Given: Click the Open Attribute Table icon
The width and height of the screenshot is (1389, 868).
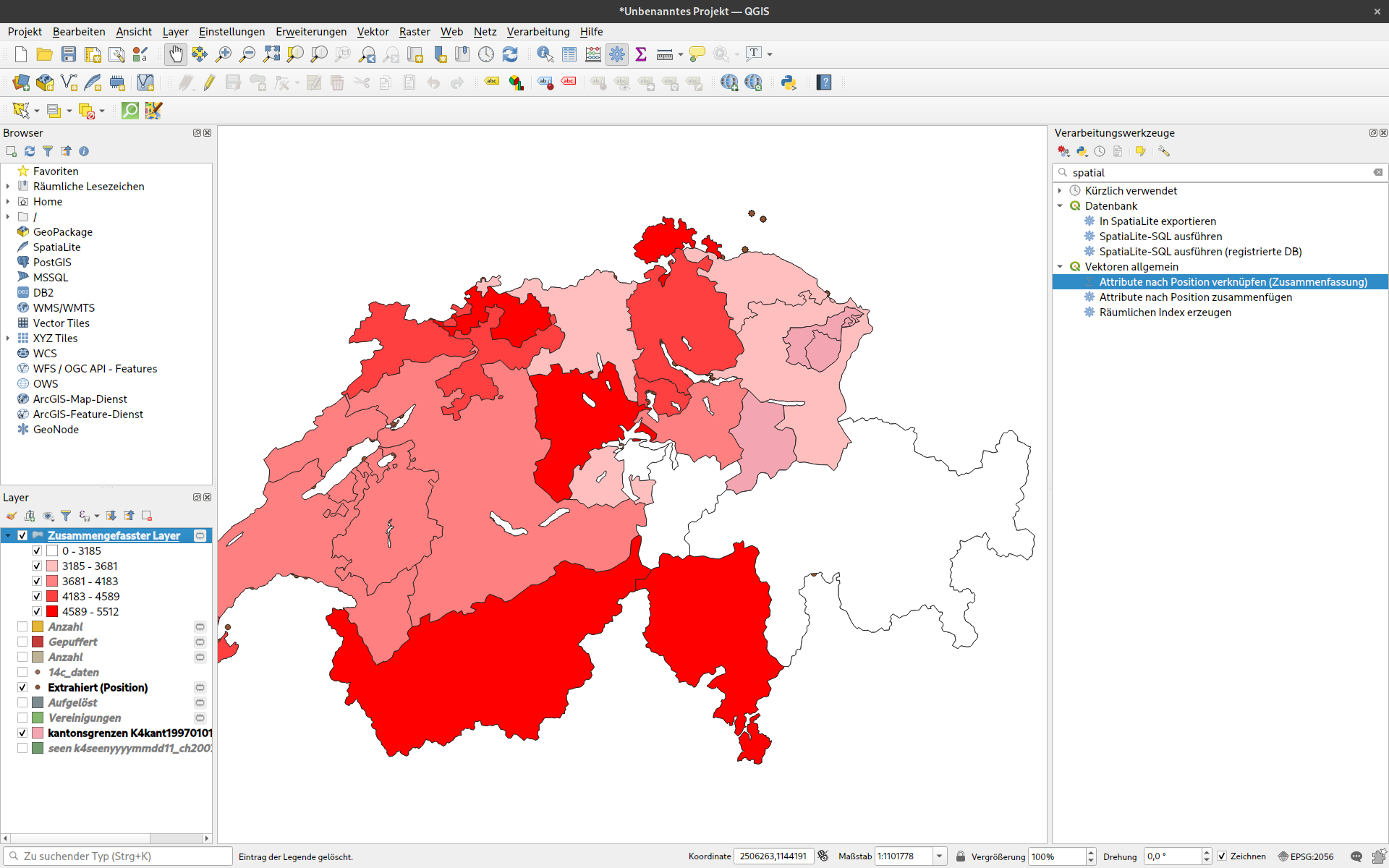Looking at the screenshot, I should (569, 54).
